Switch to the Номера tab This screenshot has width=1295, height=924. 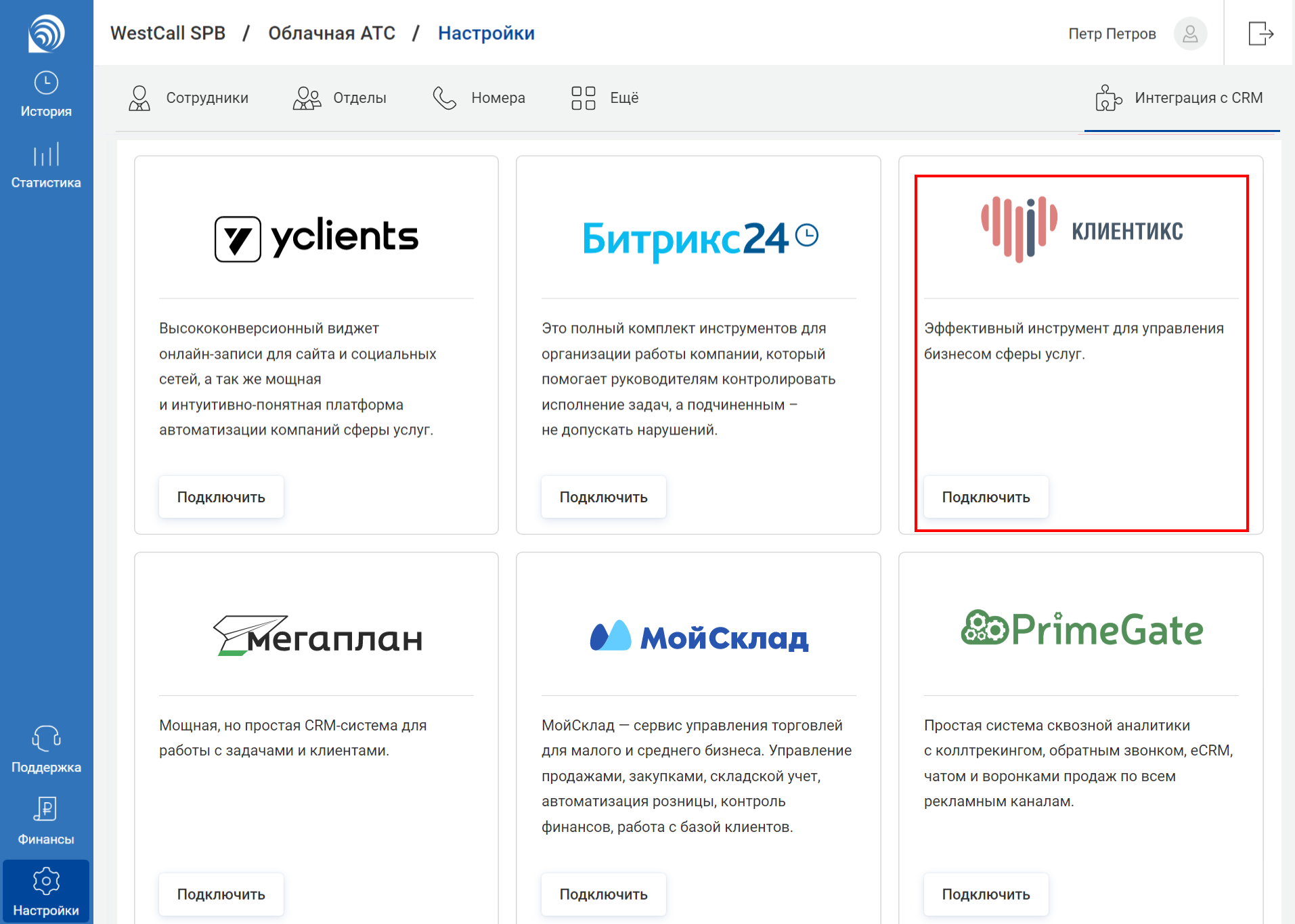coord(479,98)
